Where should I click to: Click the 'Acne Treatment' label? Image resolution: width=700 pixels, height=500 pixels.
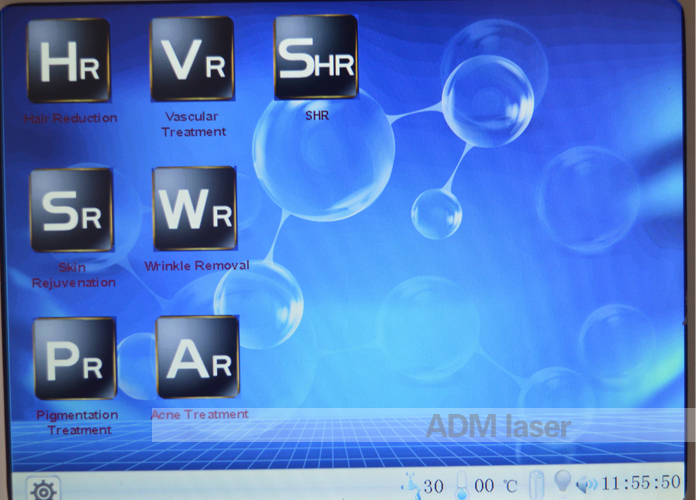click(200, 414)
